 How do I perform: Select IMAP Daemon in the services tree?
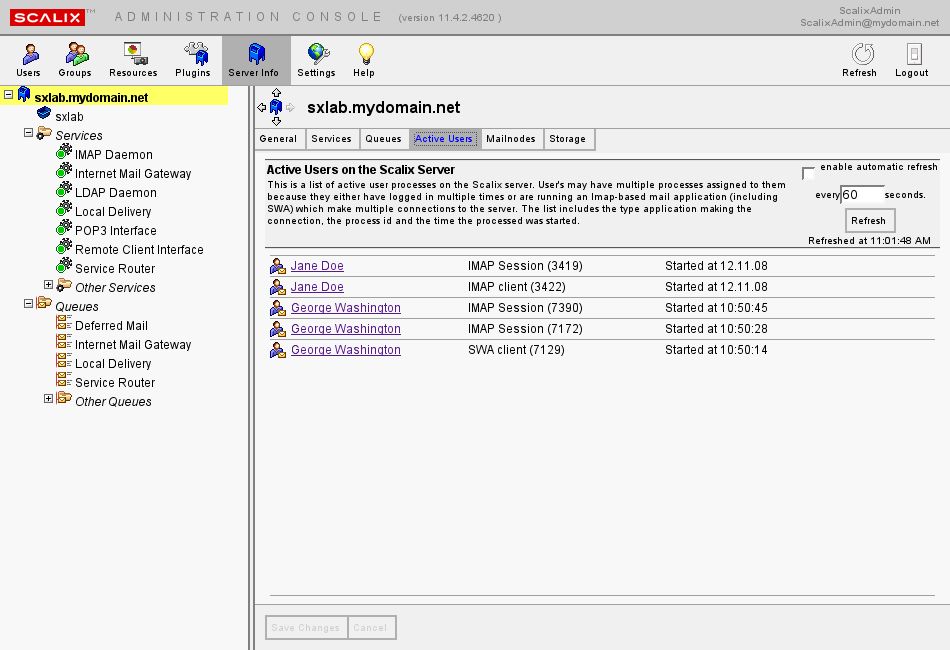pyautogui.click(x=113, y=155)
